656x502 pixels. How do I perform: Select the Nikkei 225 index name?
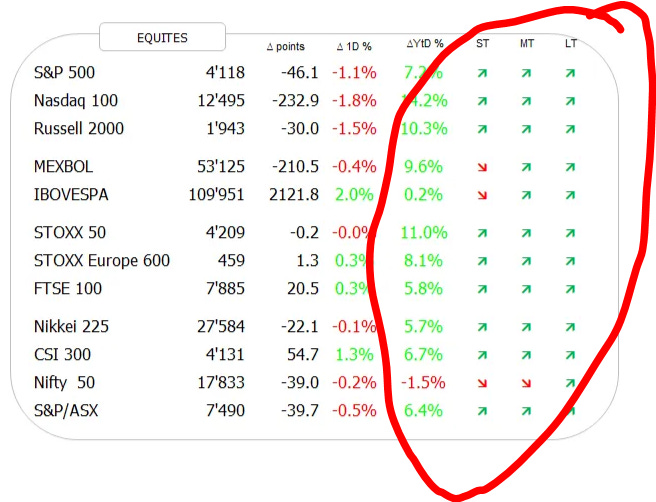tap(71, 327)
